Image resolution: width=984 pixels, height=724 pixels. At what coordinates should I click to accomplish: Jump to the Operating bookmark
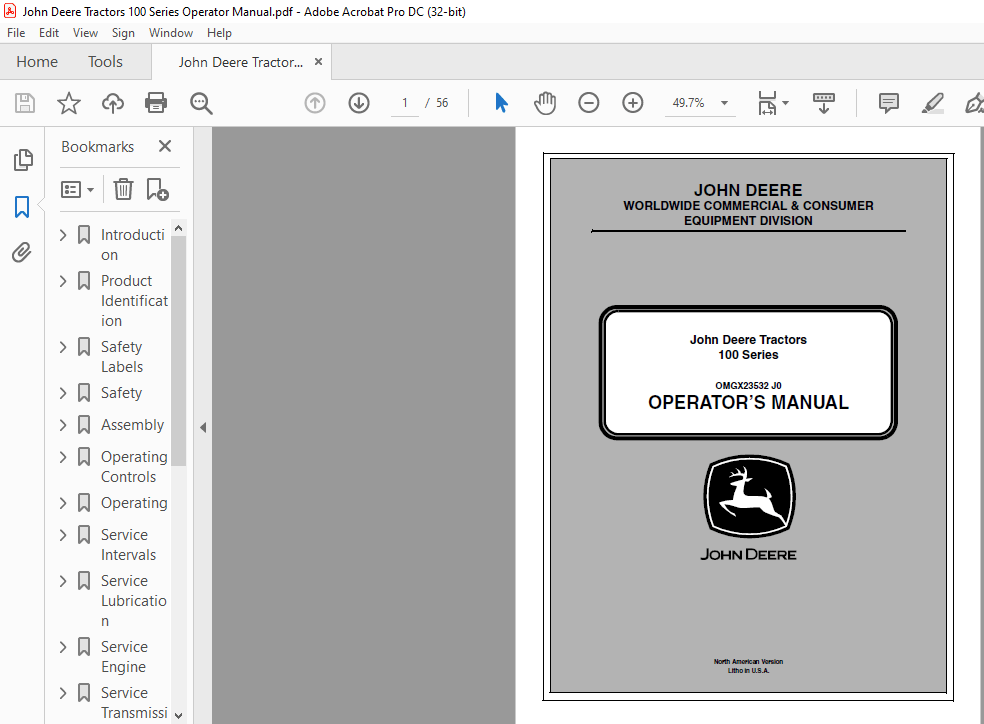134,503
